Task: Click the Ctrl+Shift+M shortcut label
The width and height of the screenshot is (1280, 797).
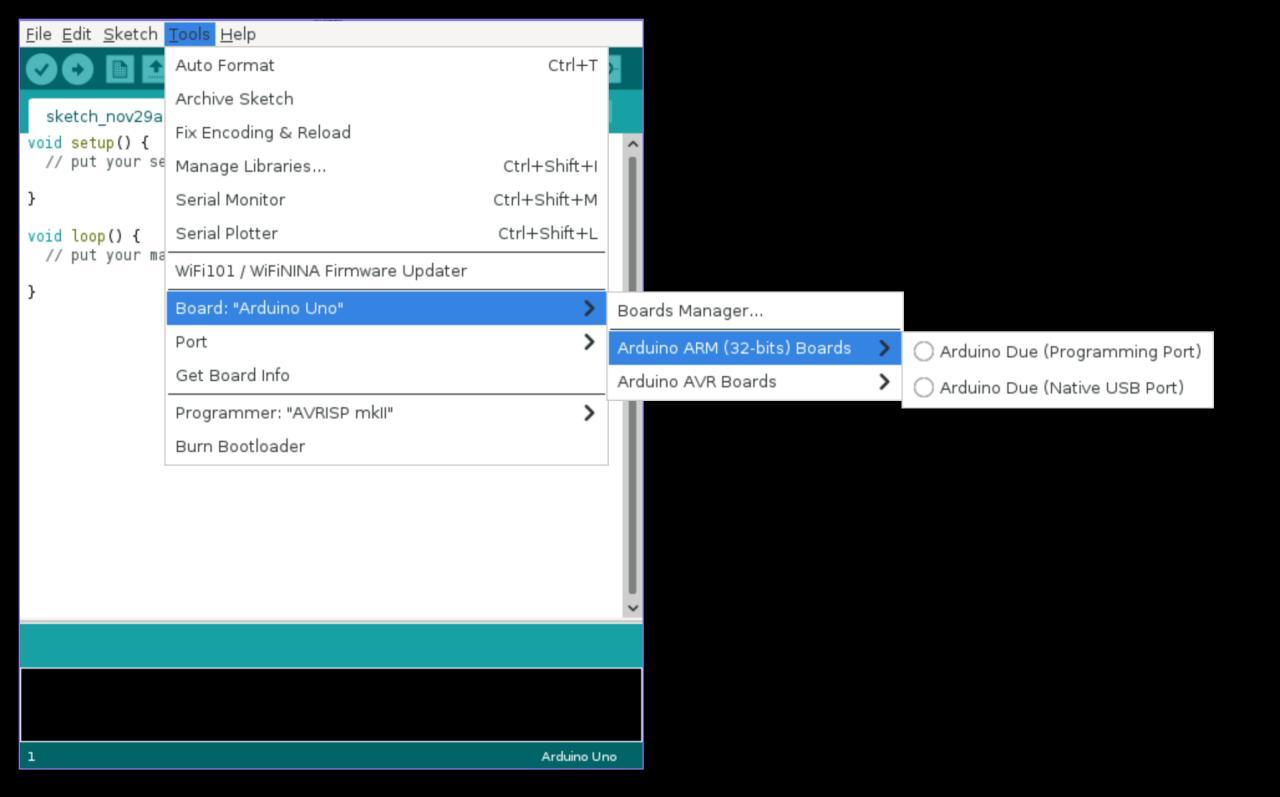Action: [545, 200]
